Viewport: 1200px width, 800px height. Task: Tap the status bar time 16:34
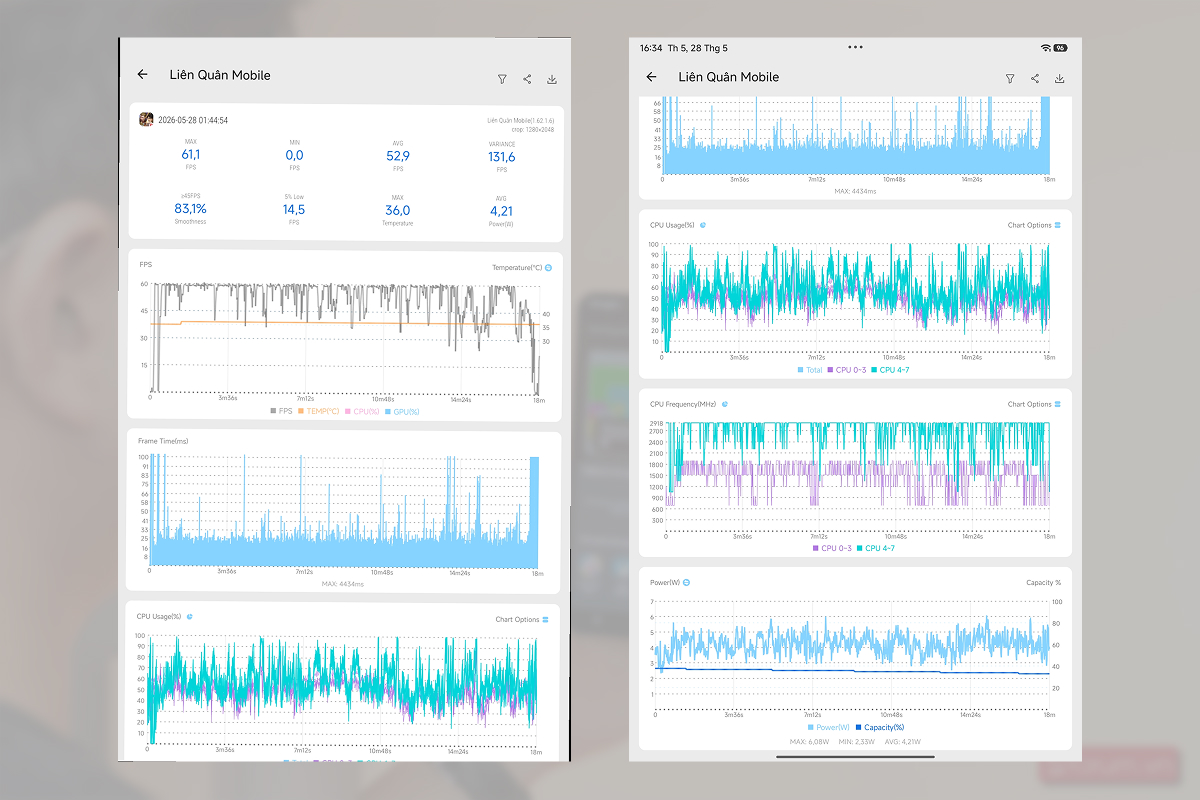click(651, 48)
